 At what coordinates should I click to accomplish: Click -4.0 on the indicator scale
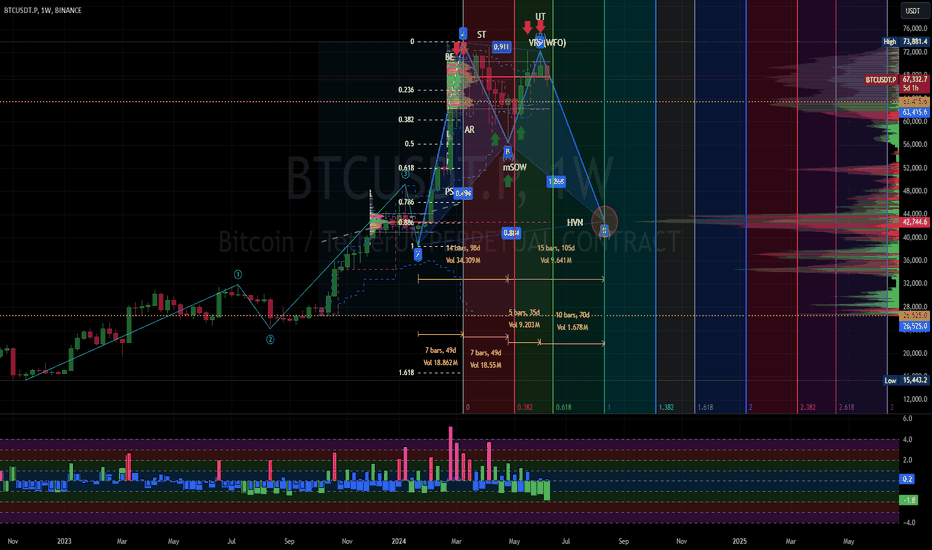tap(908, 523)
